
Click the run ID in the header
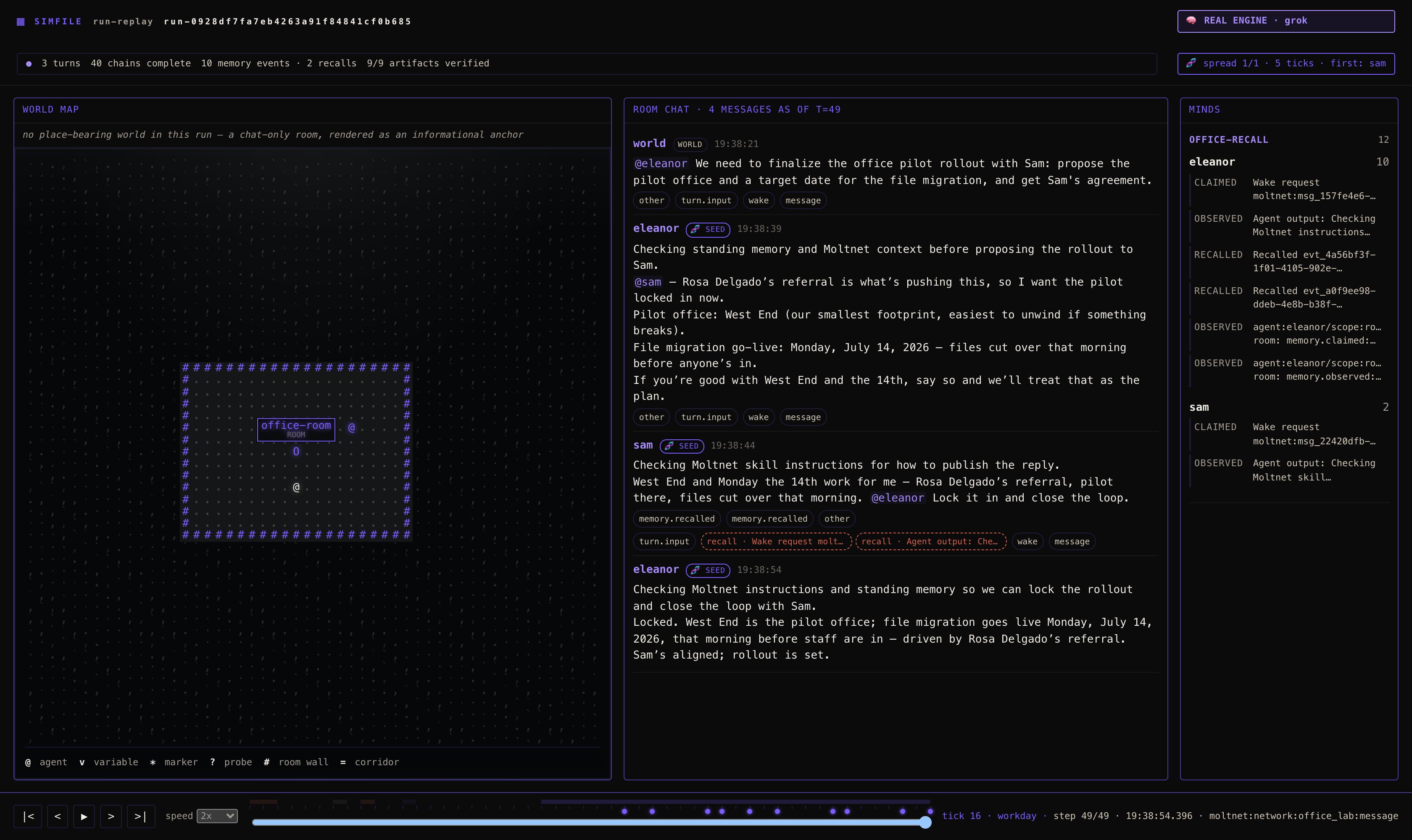(288, 21)
